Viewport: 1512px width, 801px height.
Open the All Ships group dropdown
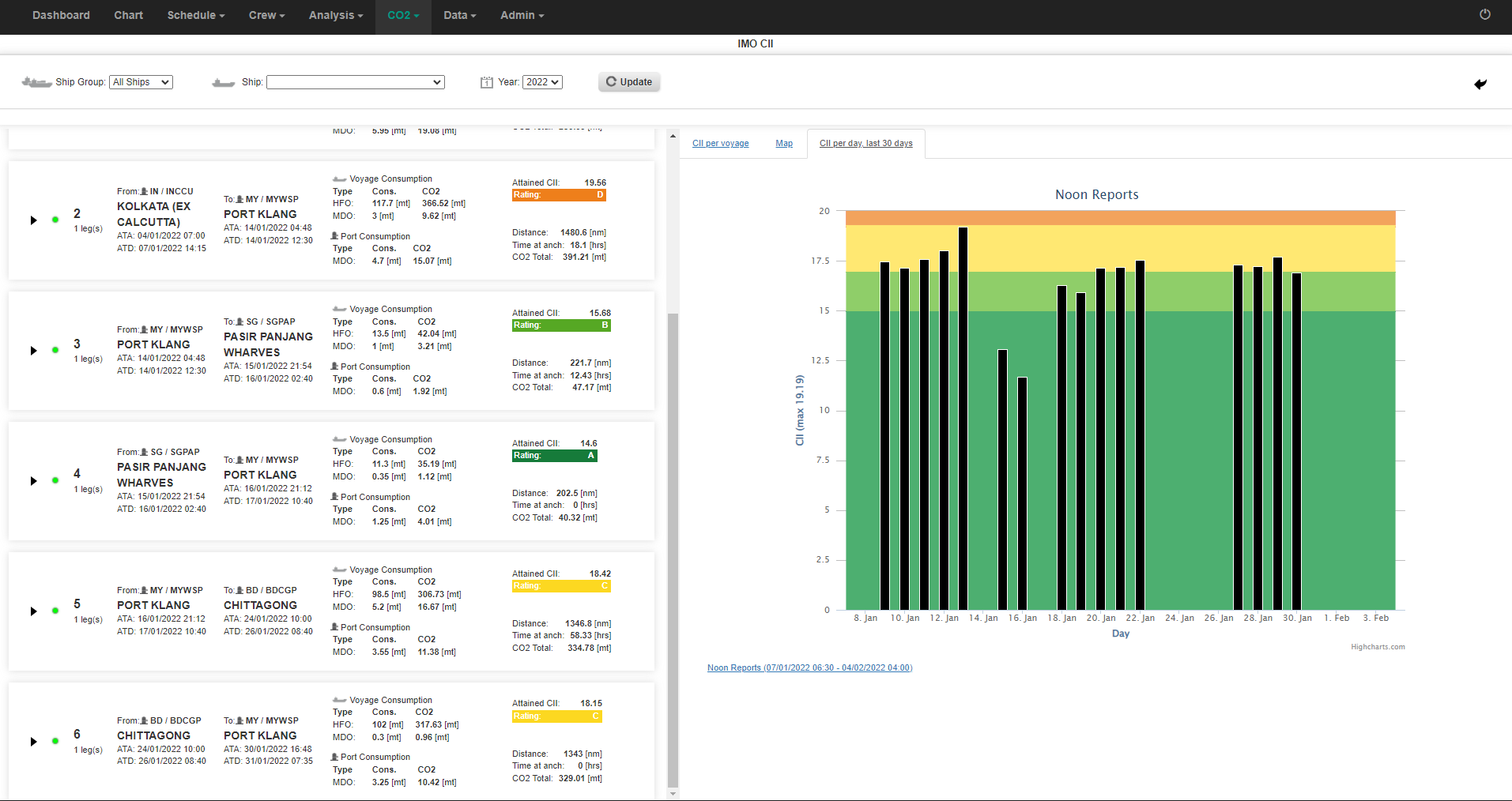click(x=141, y=81)
